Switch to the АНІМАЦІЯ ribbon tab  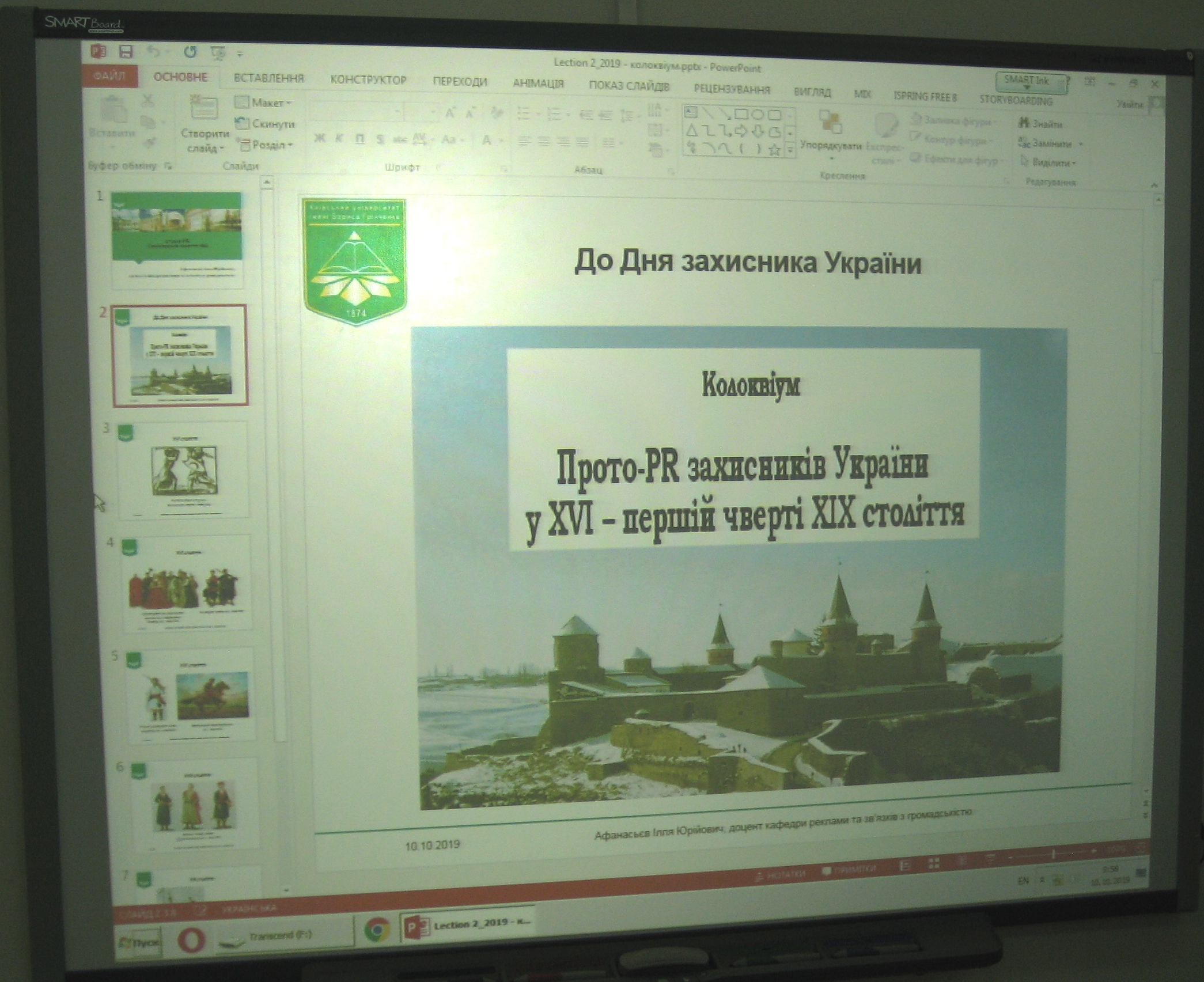pyautogui.click(x=538, y=84)
